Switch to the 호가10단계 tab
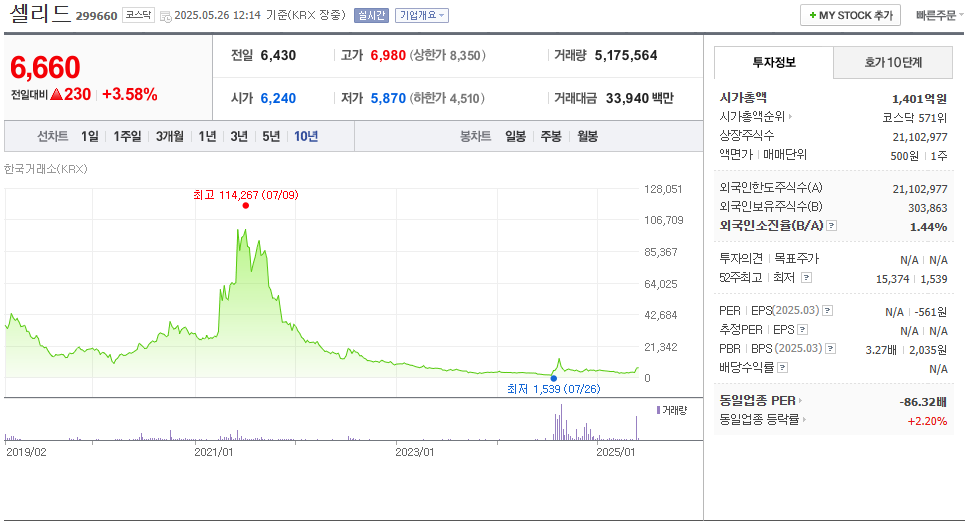 892,62
